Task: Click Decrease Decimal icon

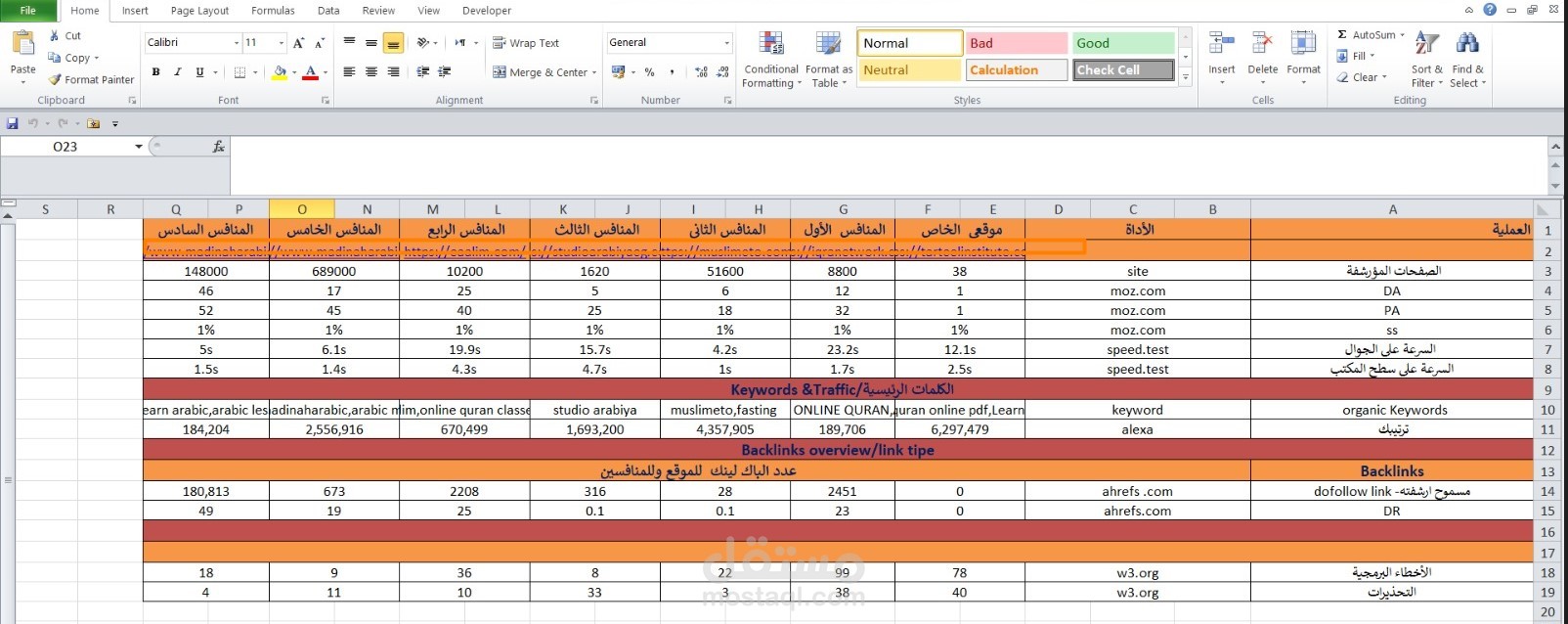Action: (723, 72)
